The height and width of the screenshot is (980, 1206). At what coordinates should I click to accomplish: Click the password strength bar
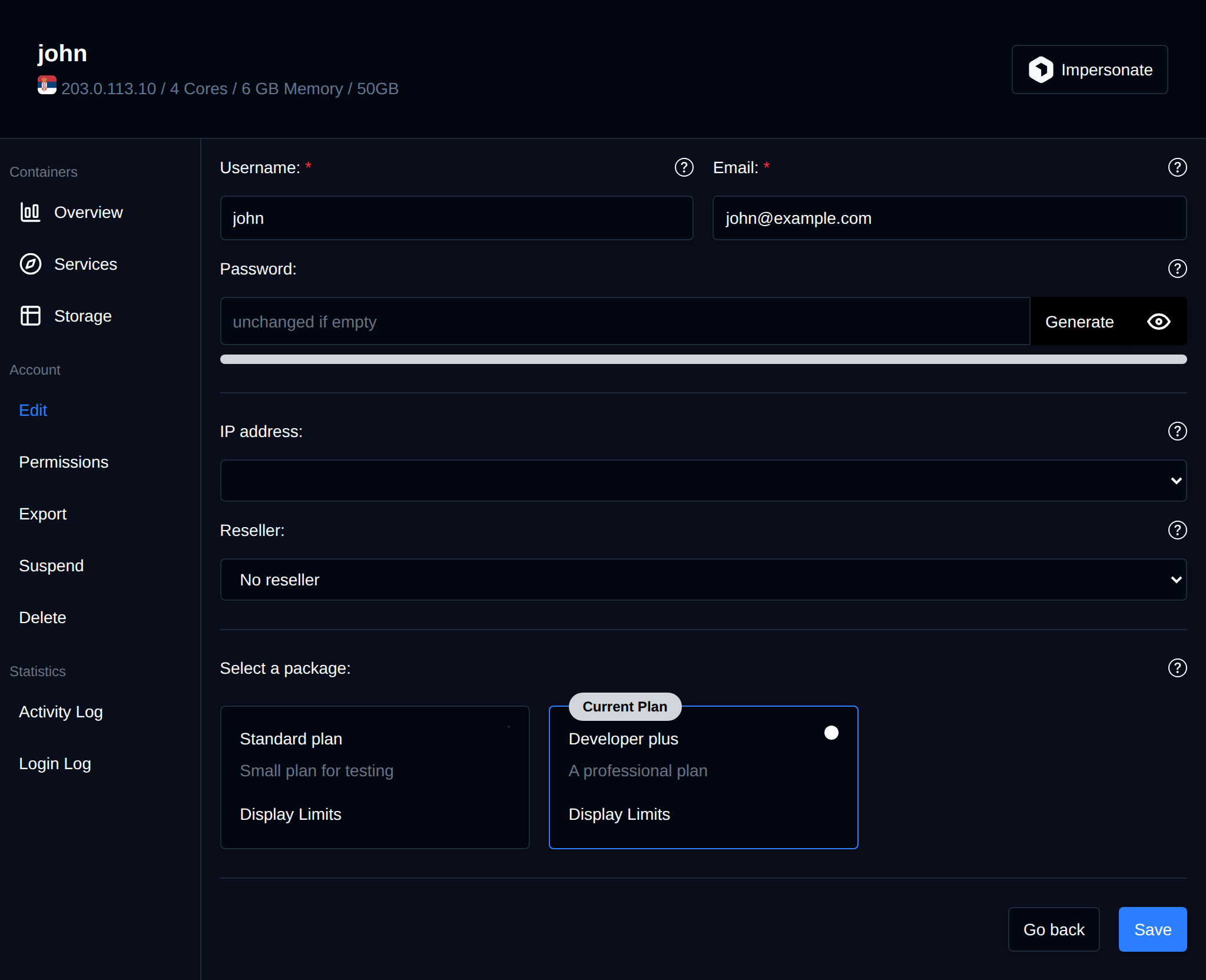[x=703, y=359]
